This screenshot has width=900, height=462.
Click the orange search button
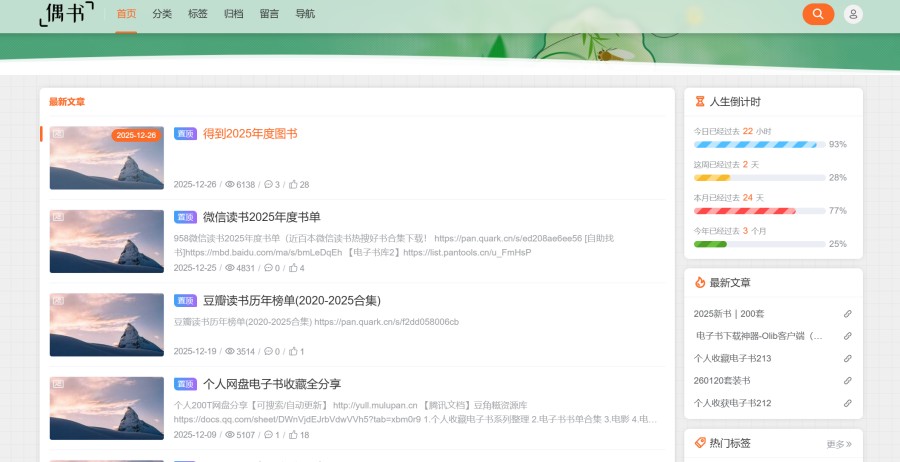tap(818, 14)
